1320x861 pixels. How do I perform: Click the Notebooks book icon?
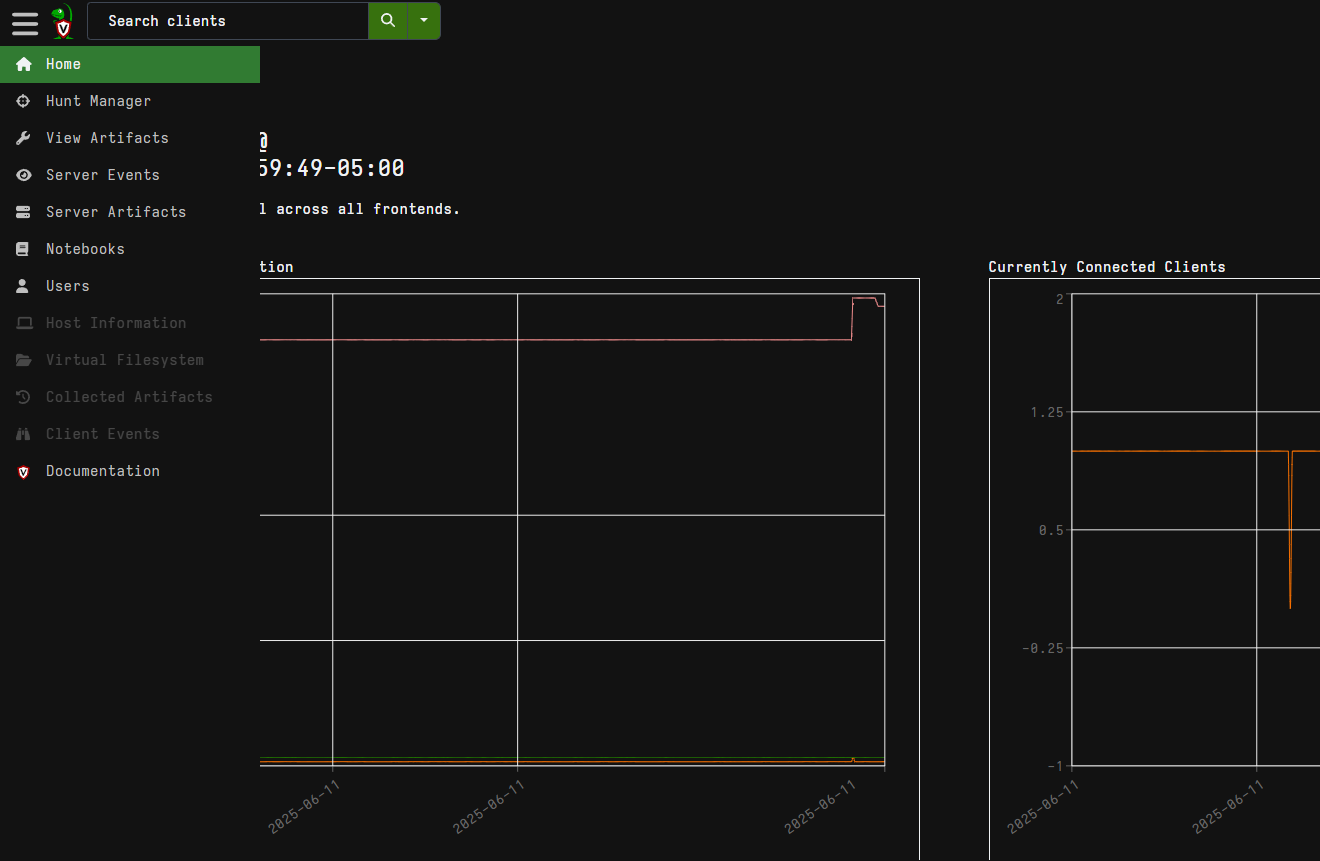[24, 249]
